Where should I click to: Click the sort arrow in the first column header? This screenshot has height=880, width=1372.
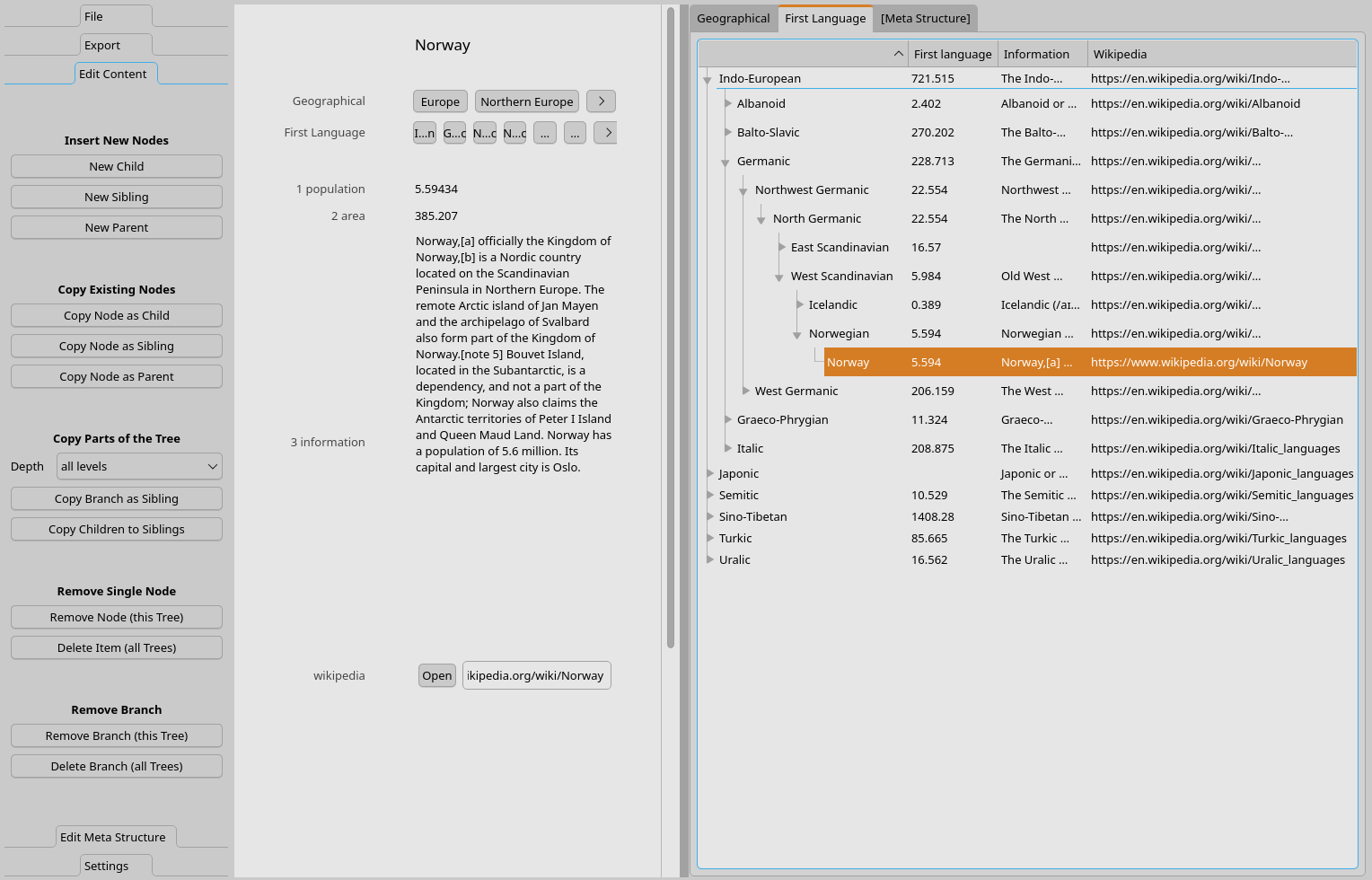pyautogui.click(x=898, y=54)
